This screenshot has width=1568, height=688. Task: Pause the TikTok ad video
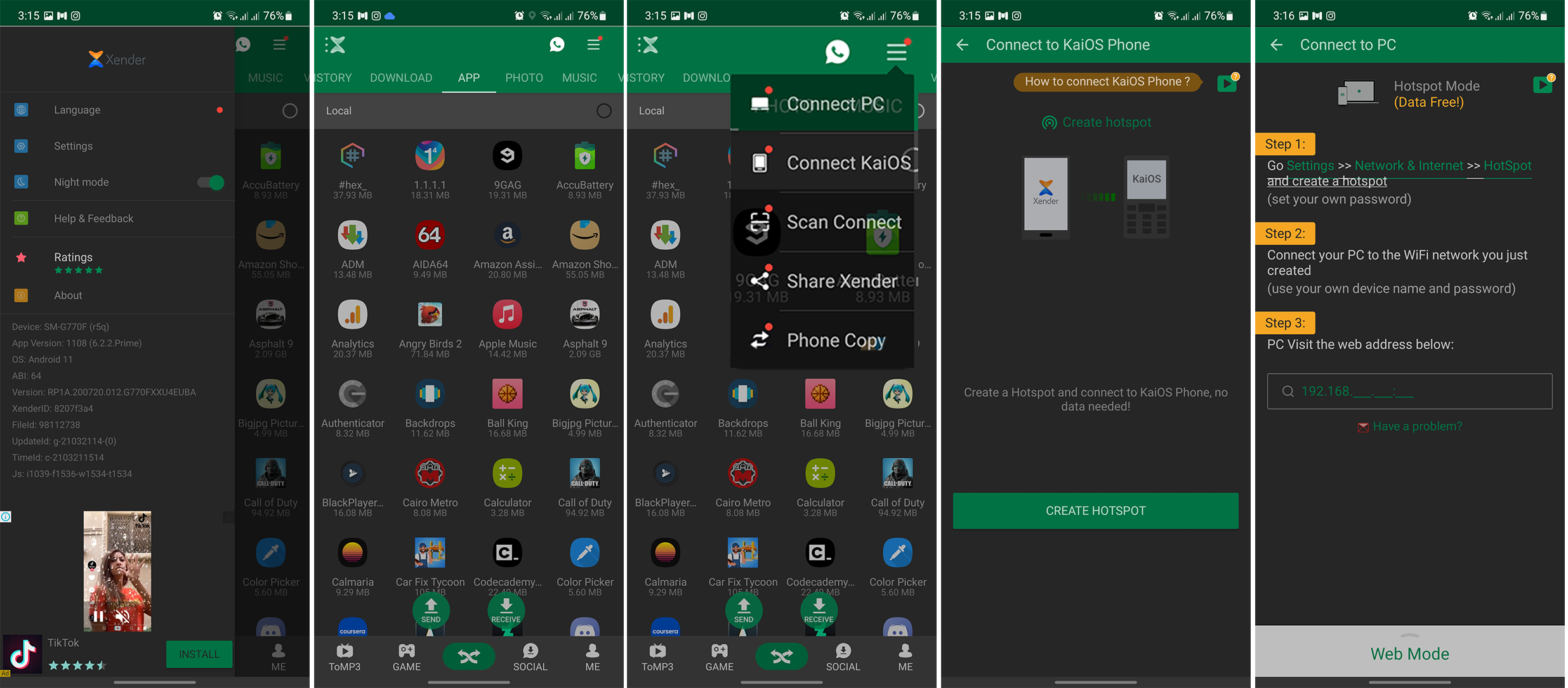point(98,615)
